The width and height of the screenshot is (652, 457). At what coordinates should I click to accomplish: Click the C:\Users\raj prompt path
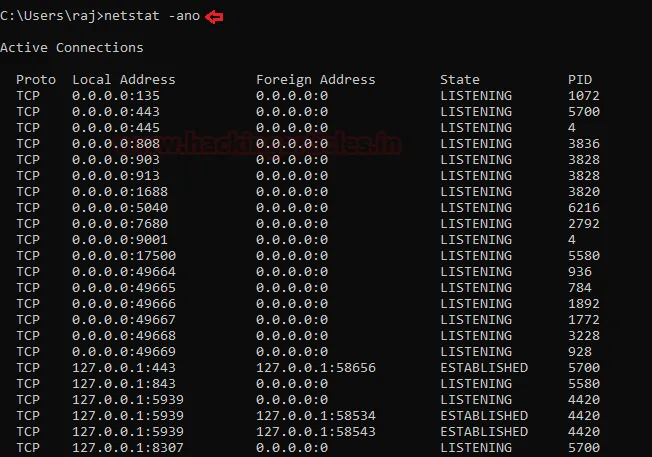[x=45, y=16]
